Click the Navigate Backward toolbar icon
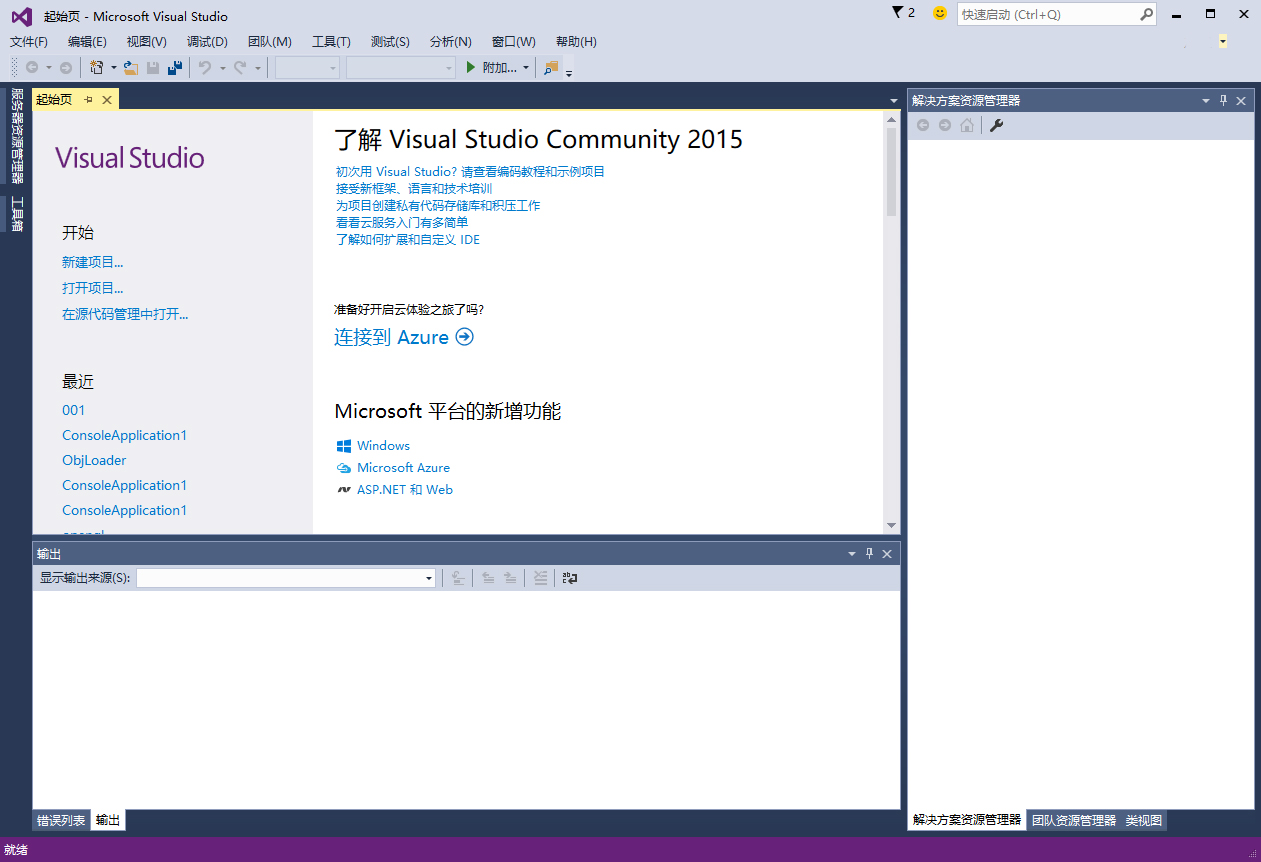This screenshot has width=1261, height=862. tap(32, 67)
